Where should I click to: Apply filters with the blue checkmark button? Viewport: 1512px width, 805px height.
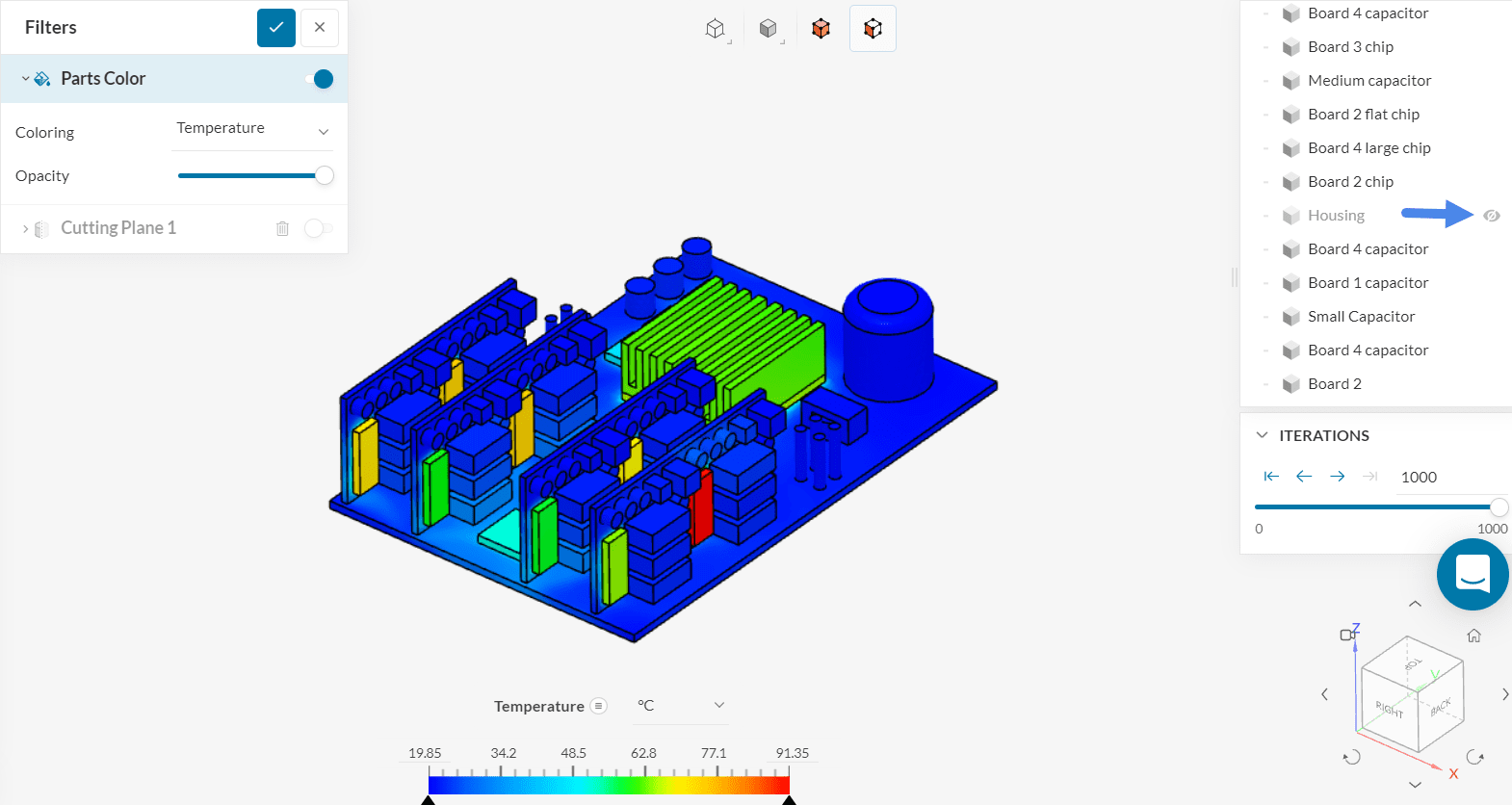click(x=275, y=28)
